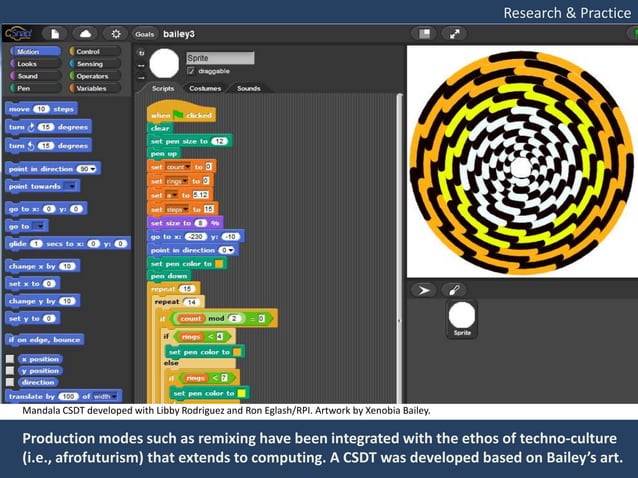
Task: Select the rotation style circular arrow icon
Action: [x=141, y=53]
